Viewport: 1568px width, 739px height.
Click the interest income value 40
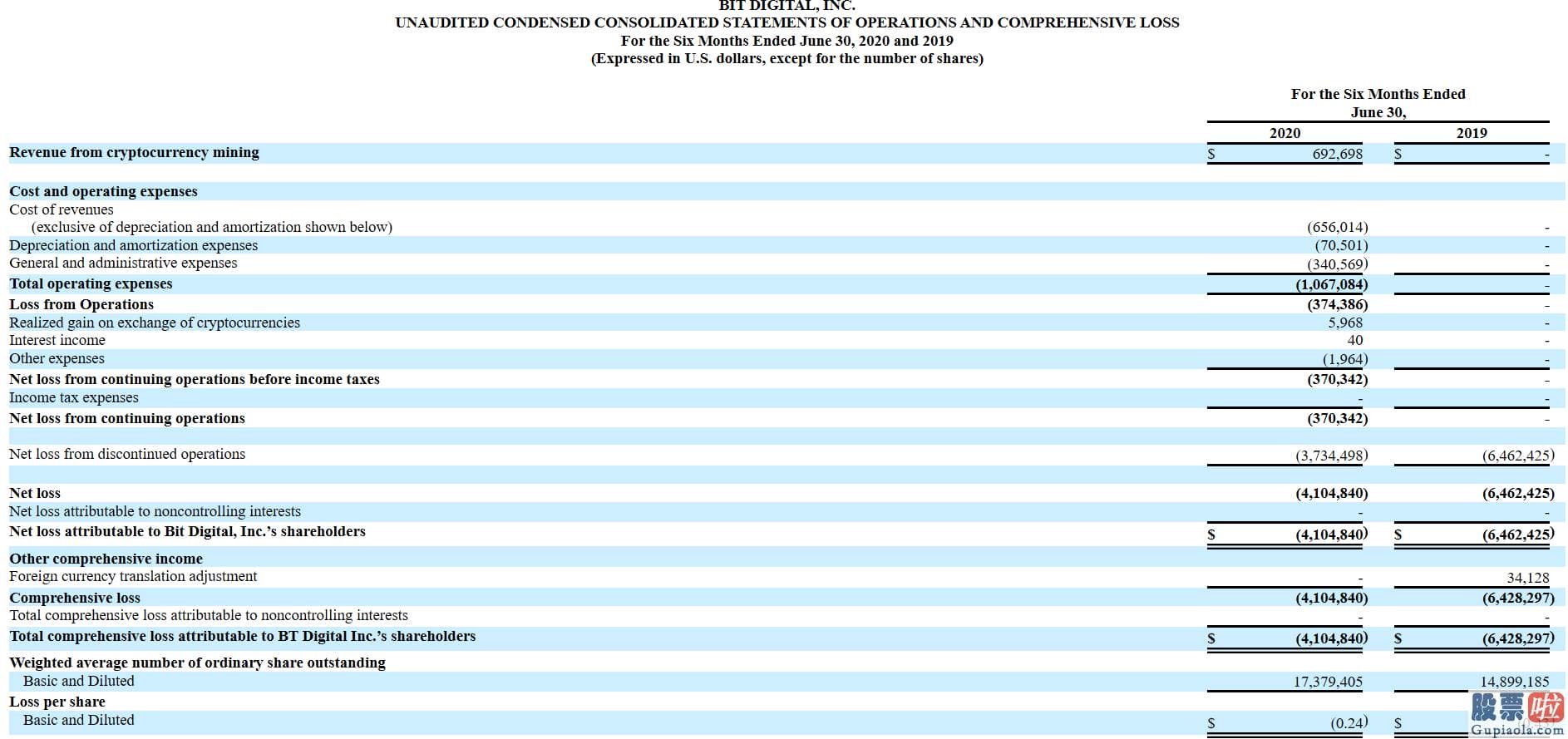pos(1355,340)
